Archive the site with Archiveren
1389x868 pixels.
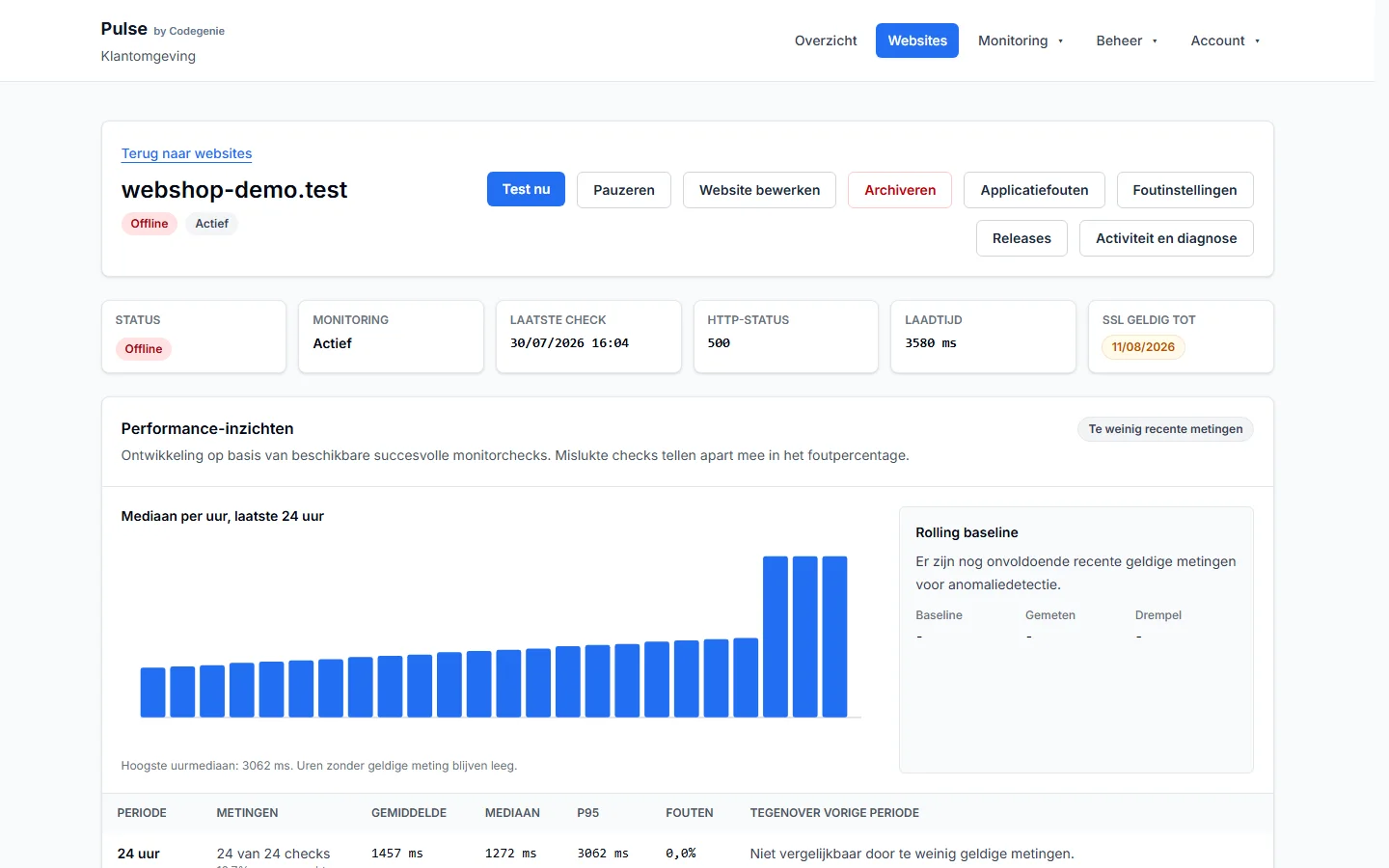[x=900, y=190]
